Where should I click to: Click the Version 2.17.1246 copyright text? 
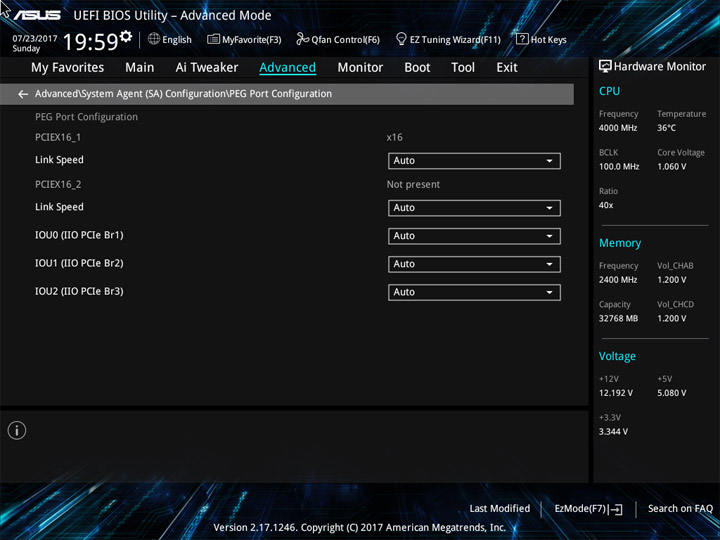[x=360, y=528]
